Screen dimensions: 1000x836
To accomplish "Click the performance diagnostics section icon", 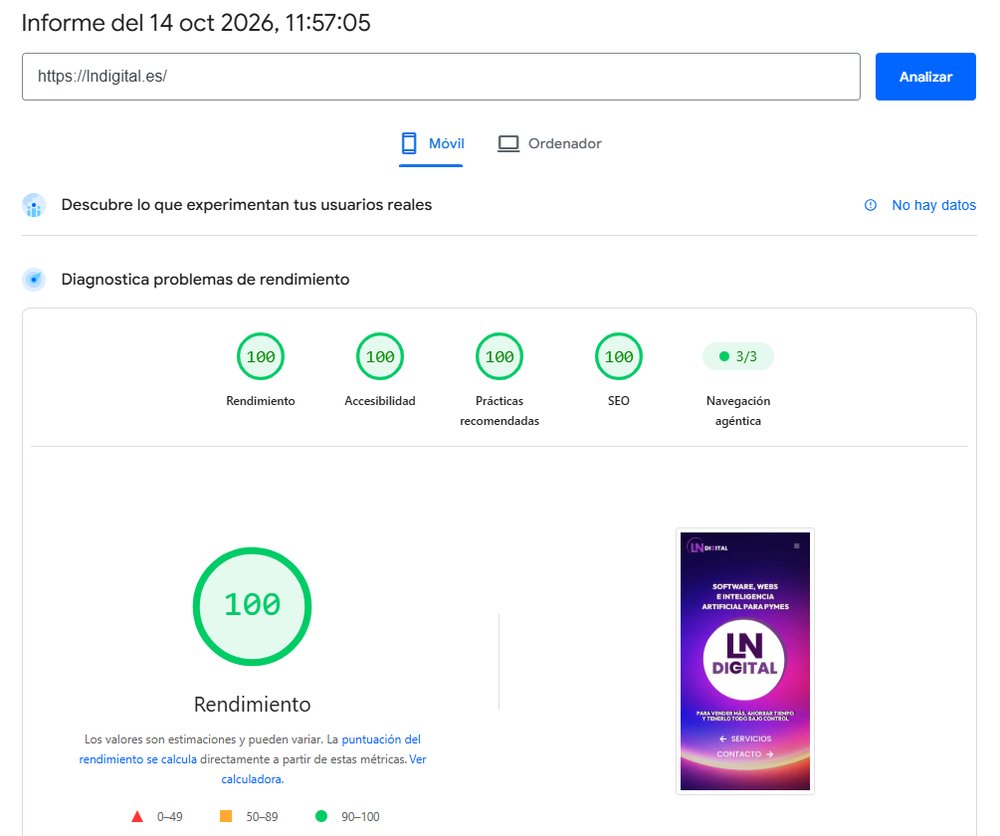I will [34, 279].
